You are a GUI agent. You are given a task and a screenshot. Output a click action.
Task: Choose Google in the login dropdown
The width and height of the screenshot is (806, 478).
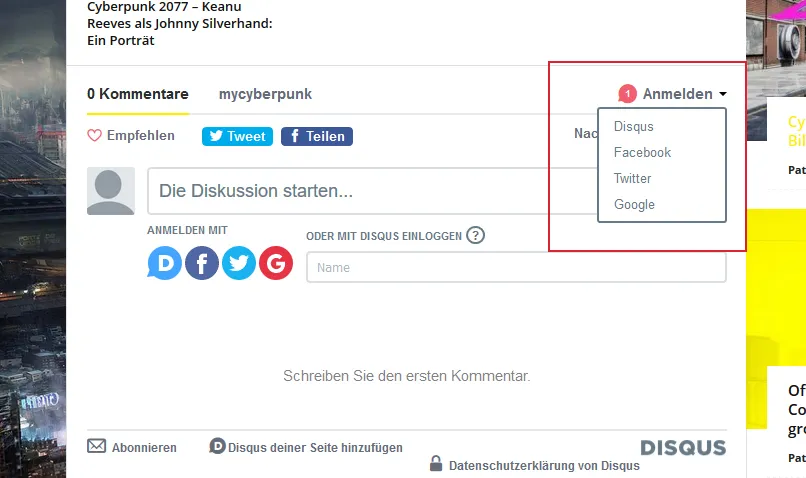(x=634, y=205)
